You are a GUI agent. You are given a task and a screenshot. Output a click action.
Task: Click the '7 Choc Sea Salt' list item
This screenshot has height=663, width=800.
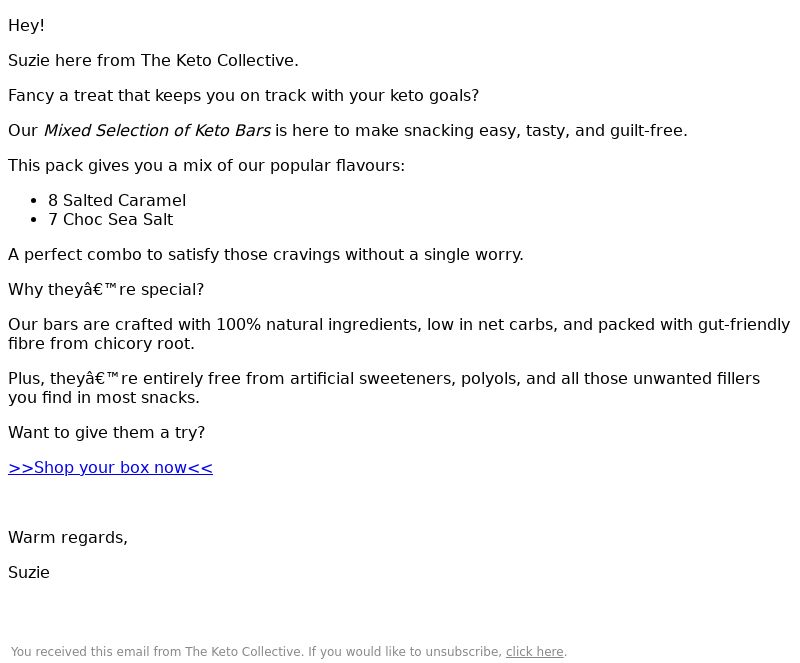click(110, 219)
